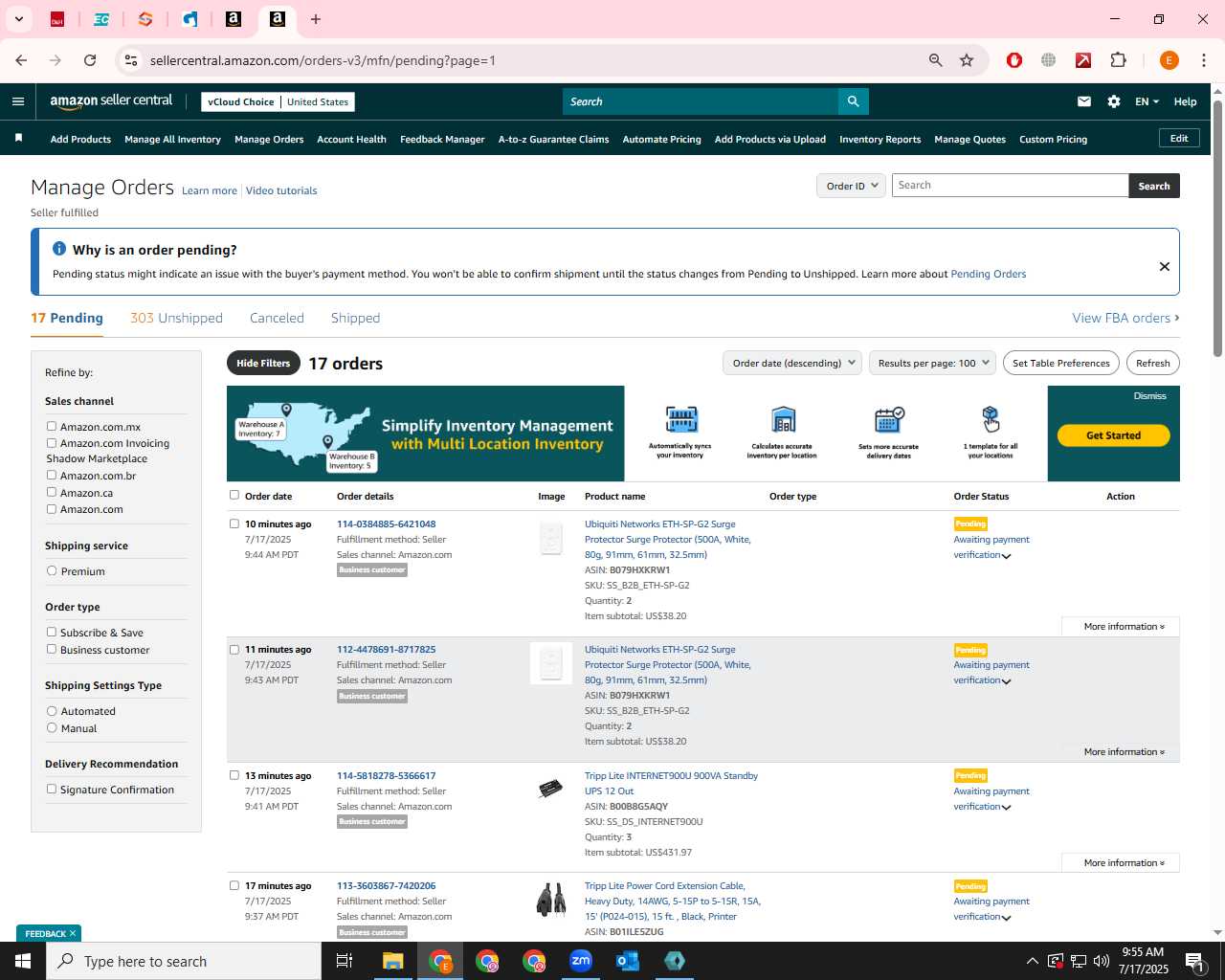1225x980 pixels.
Task: Open the Results per page dropdown
Action: 932,363
